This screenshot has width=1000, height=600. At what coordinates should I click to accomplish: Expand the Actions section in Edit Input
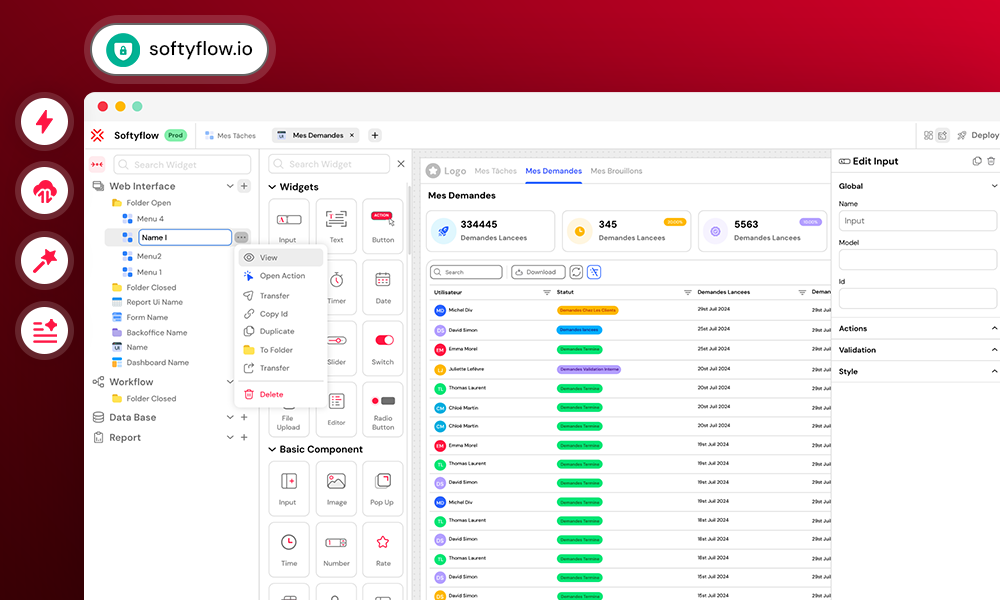[994, 328]
